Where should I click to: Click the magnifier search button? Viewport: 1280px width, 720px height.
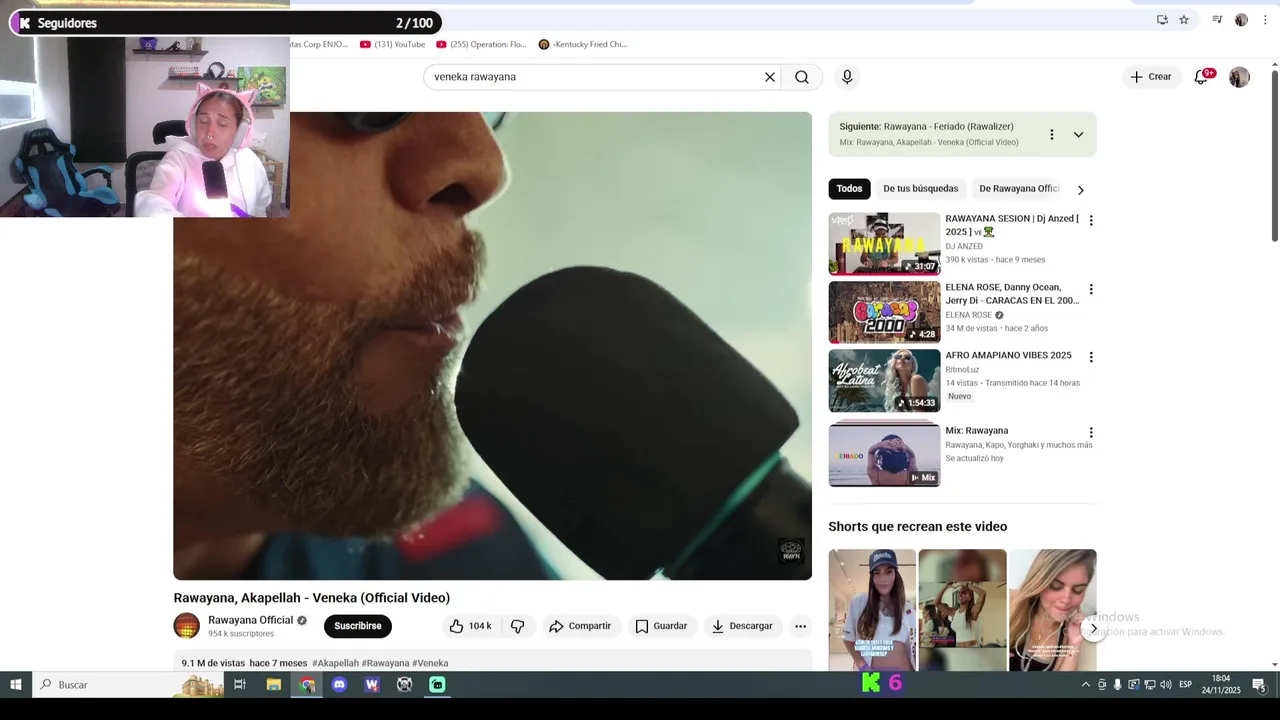pyautogui.click(x=802, y=77)
